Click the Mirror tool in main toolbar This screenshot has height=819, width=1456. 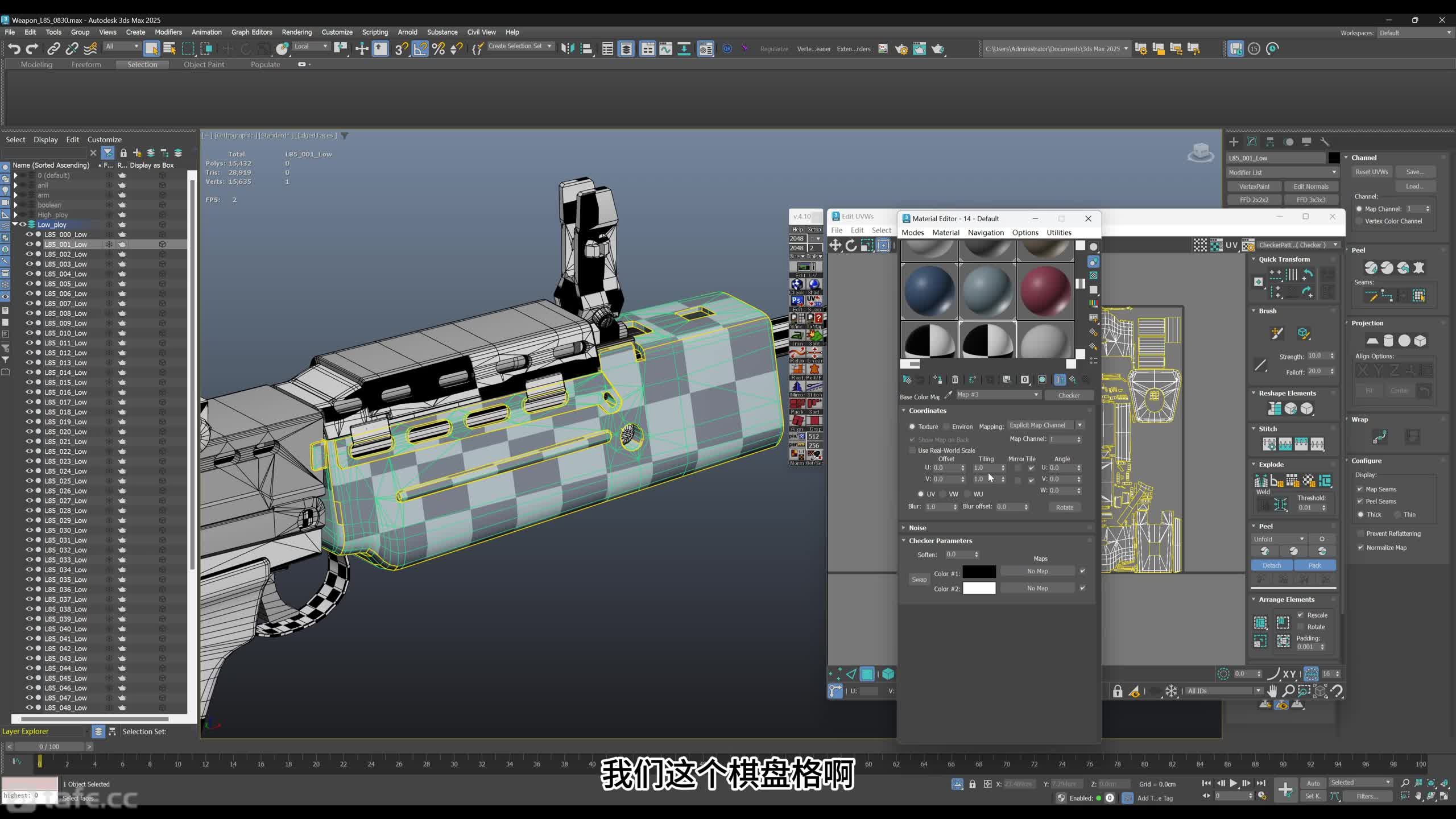click(x=568, y=49)
